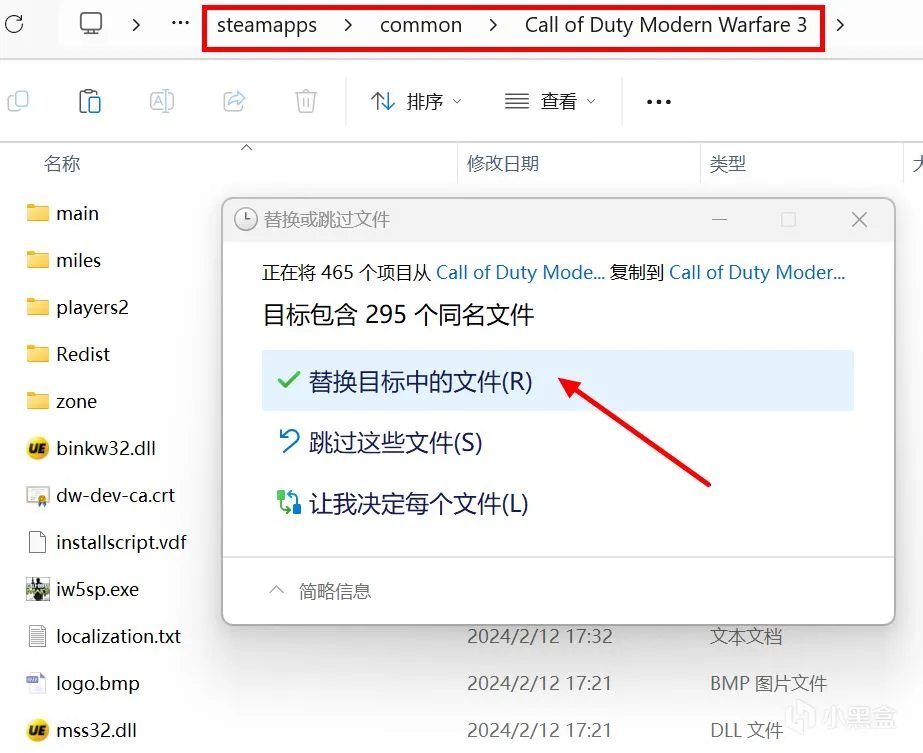The height and width of the screenshot is (753, 923).
Task: Click binkw32.dll UE icon
Action: (x=38, y=449)
